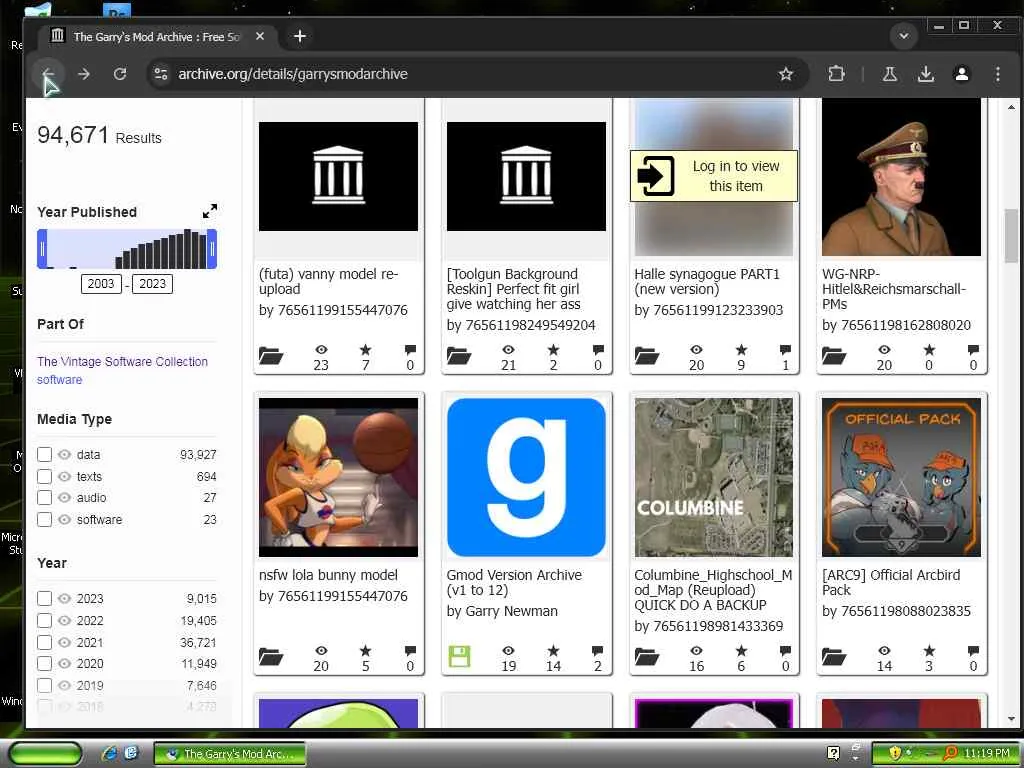Click the 2023 end year field

(x=152, y=283)
